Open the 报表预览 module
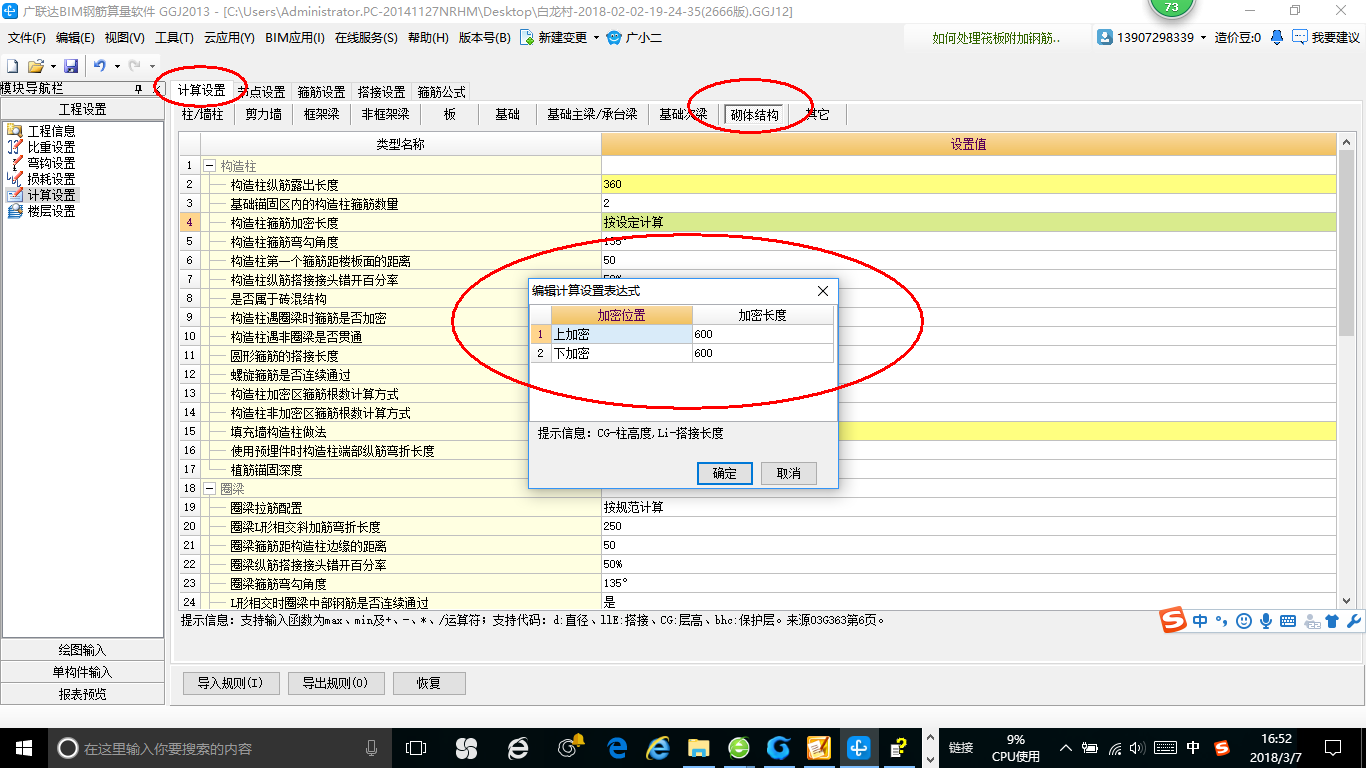This screenshot has height=768, width=1366. point(82,694)
